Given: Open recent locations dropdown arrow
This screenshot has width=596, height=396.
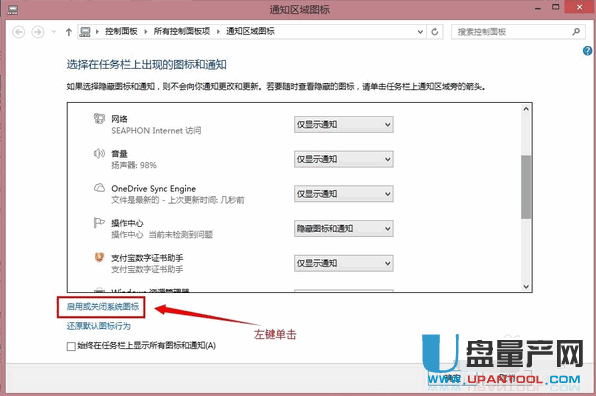Looking at the screenshot, I should [54, 32].
